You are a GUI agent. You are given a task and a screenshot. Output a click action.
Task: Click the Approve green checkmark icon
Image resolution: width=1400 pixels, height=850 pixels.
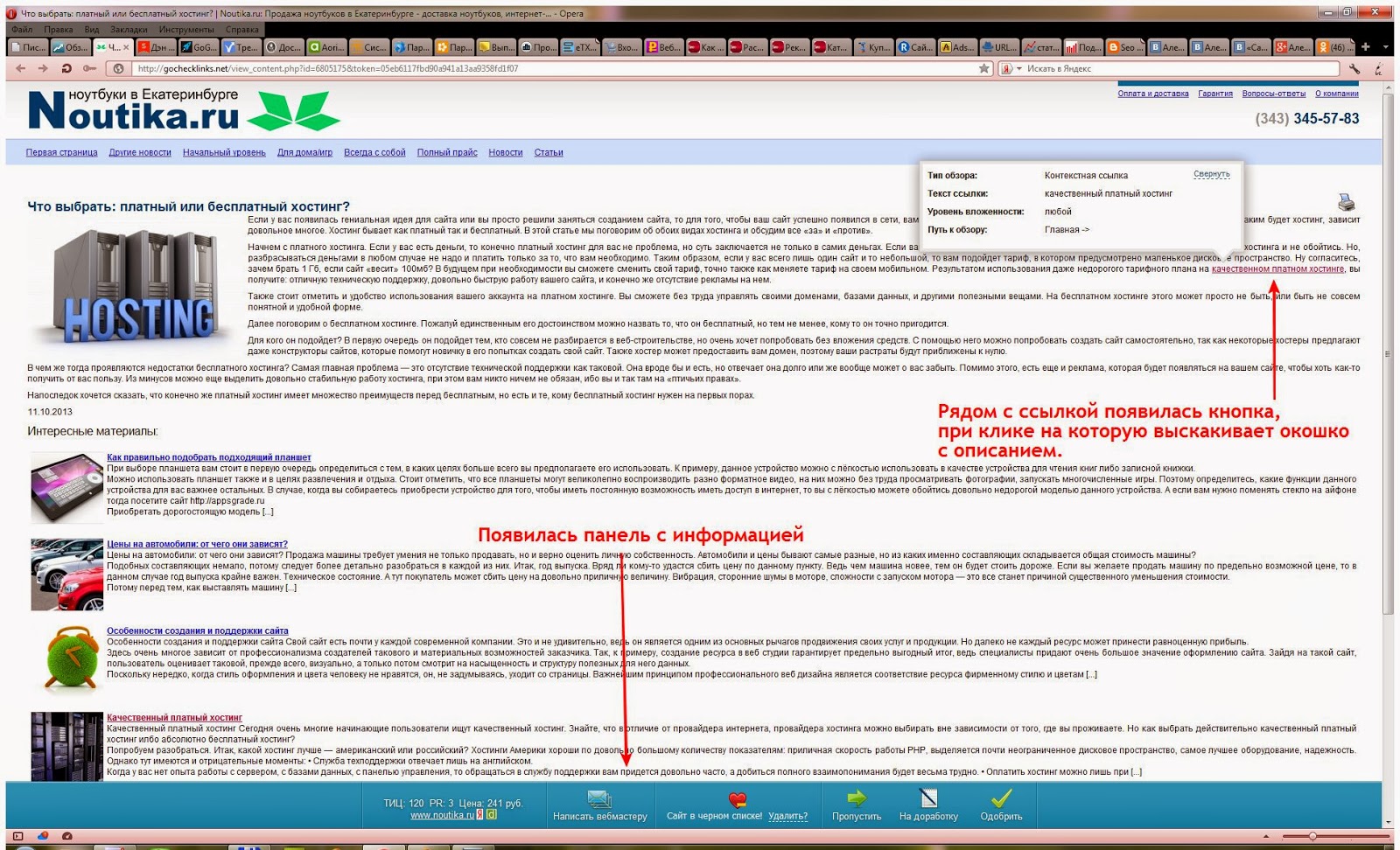[x=1001, y=798]
